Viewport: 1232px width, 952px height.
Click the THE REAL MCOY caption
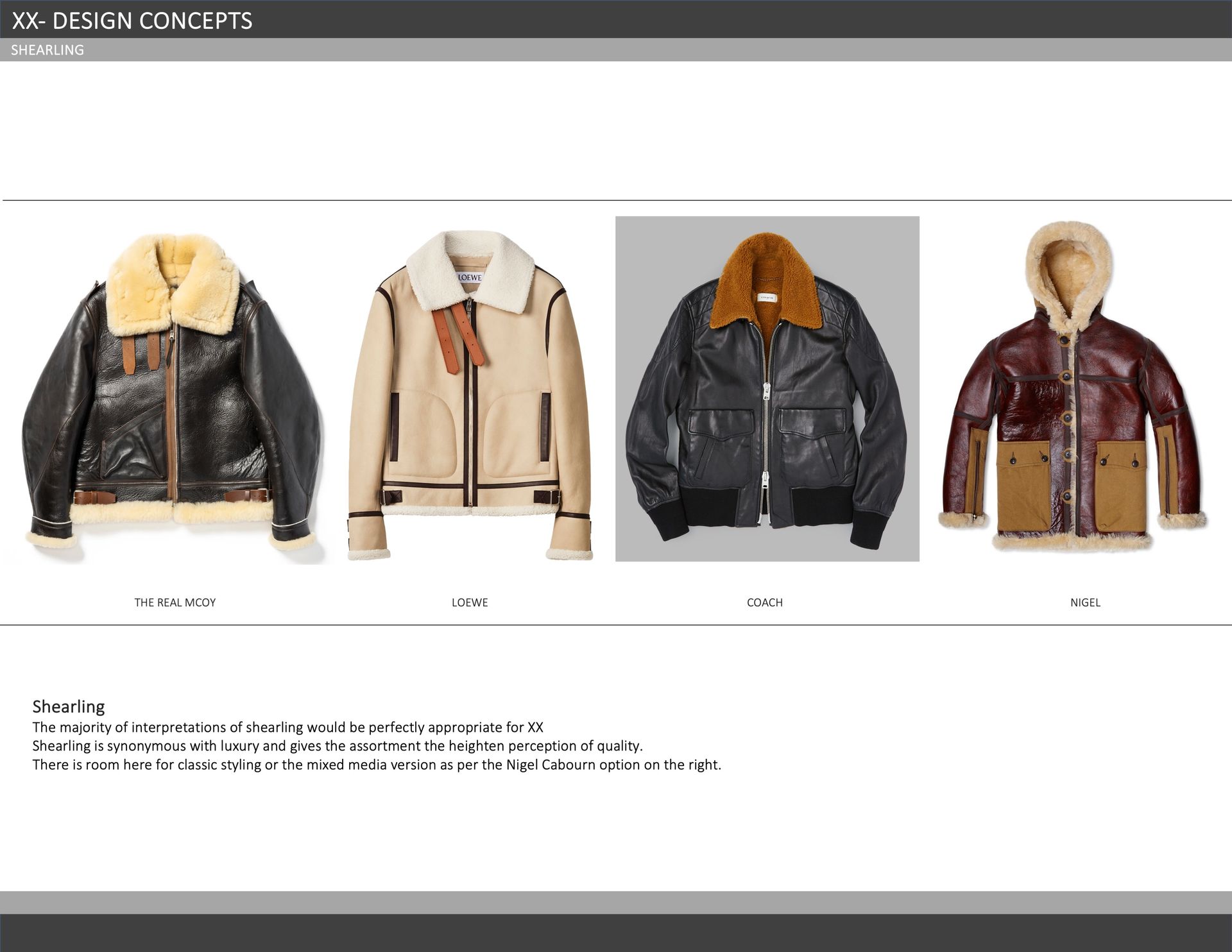(175, 602)
